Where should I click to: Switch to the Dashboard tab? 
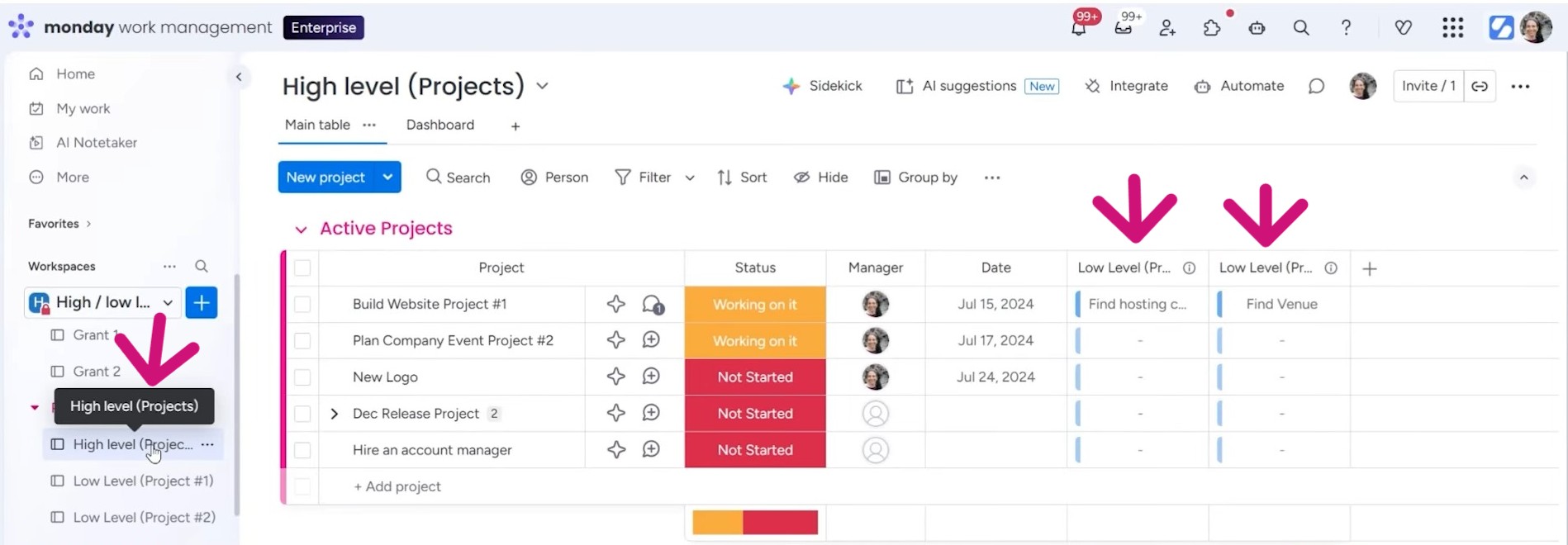pos(440,126)
